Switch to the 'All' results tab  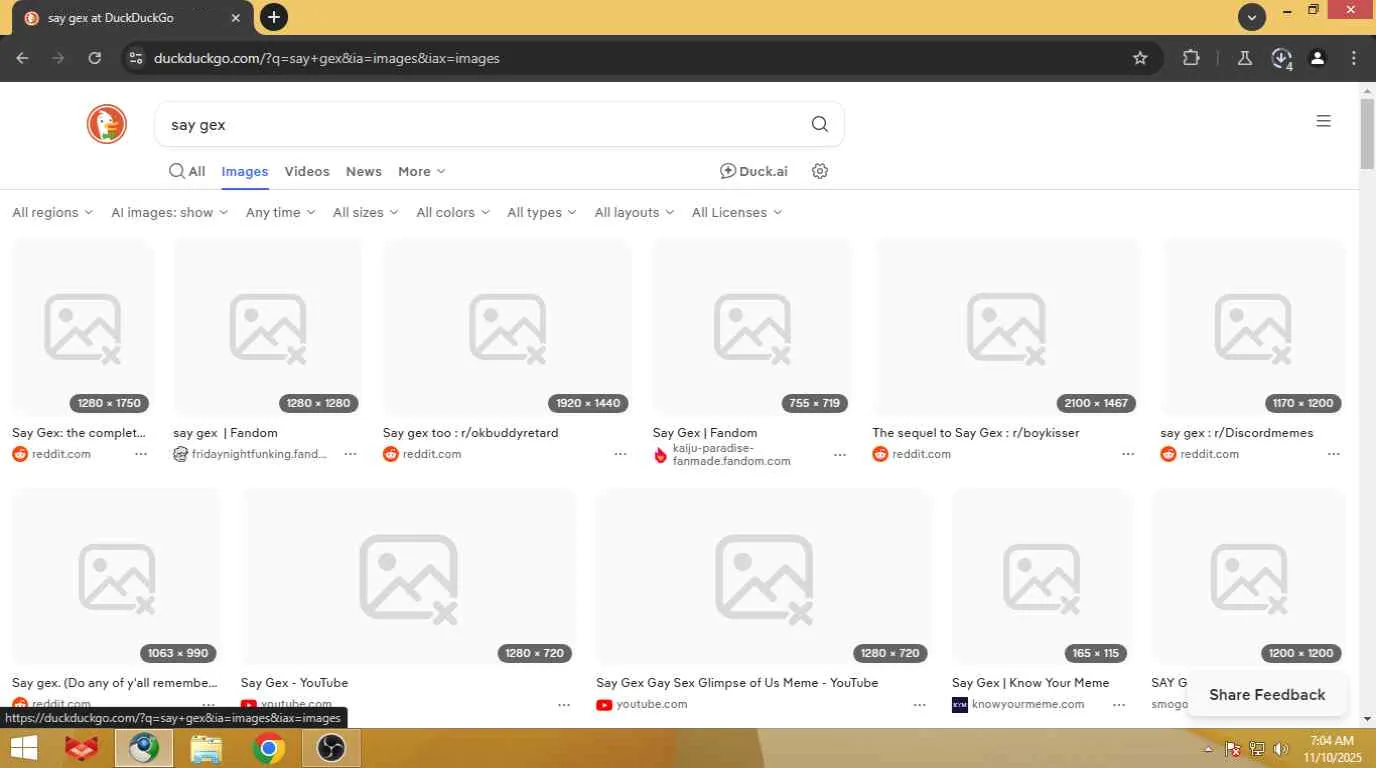tap(187, 171)
